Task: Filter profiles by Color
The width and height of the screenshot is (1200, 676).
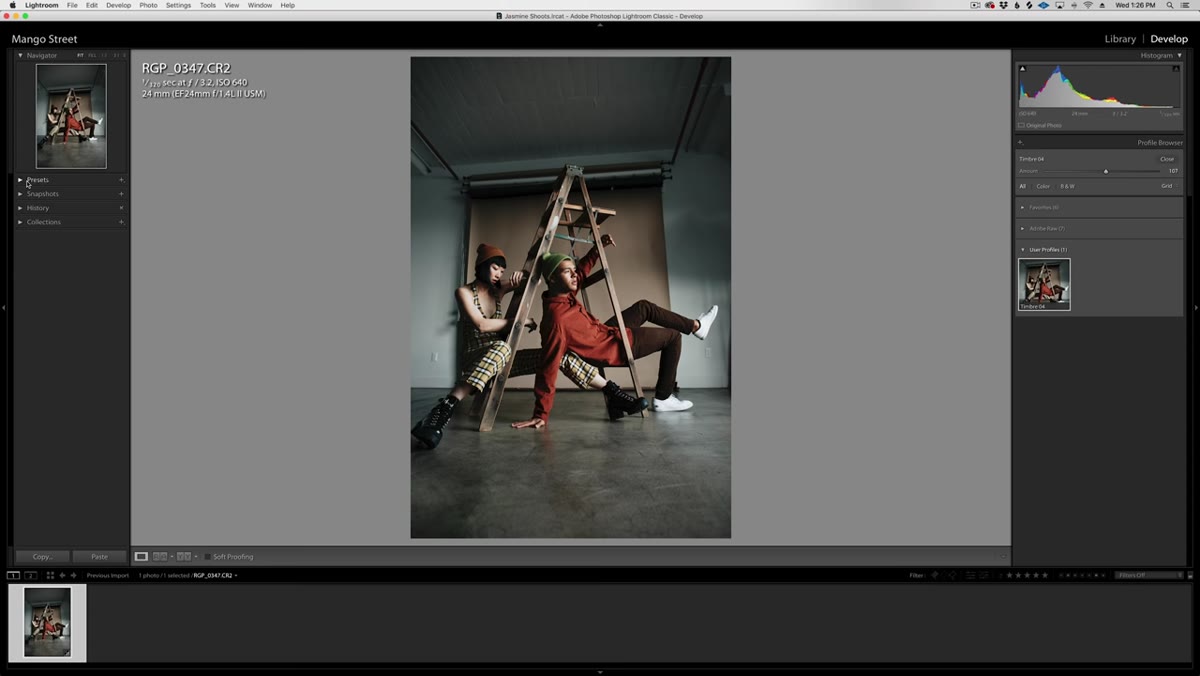Action: coord(1043,186)
